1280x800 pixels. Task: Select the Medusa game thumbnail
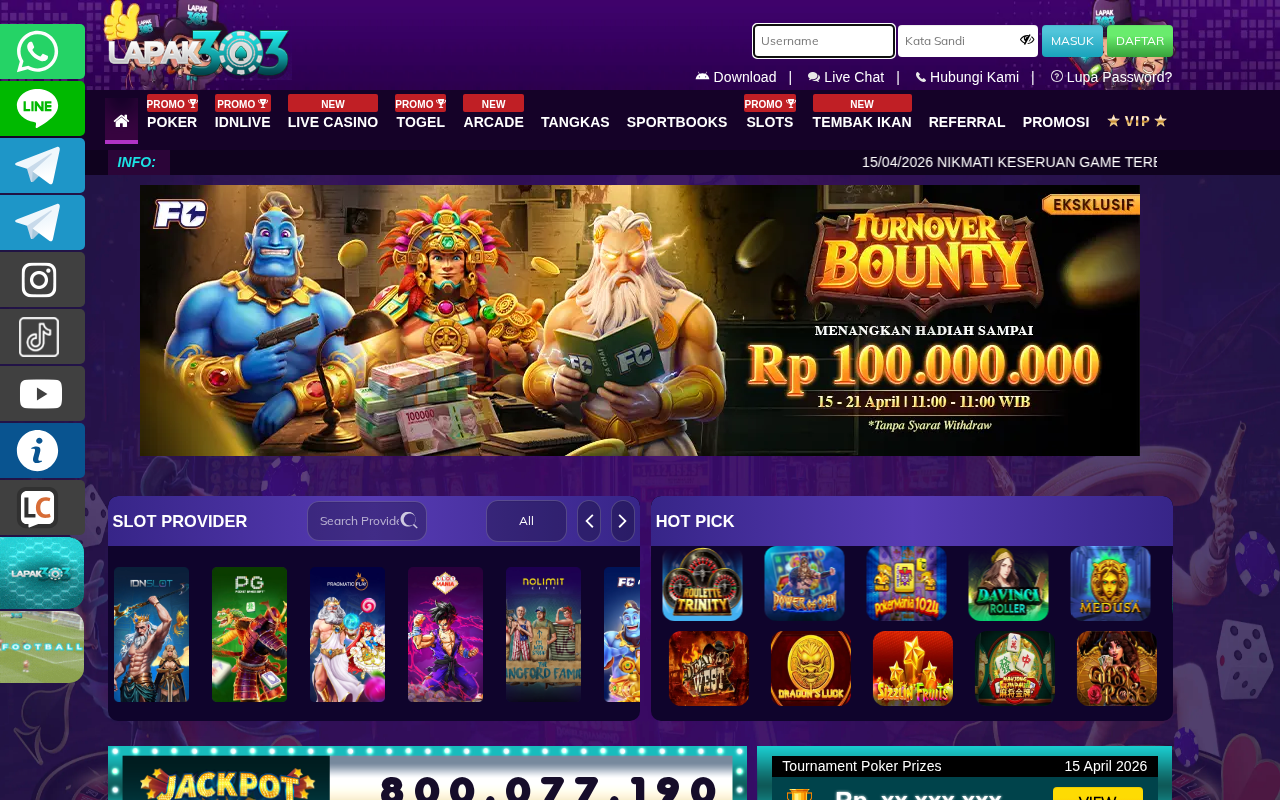point(1110,583)
